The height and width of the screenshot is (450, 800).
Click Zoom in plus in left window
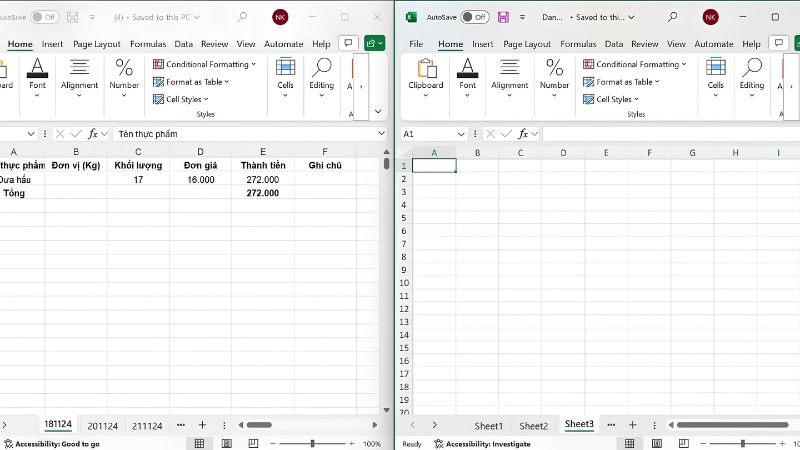(352, 443)
